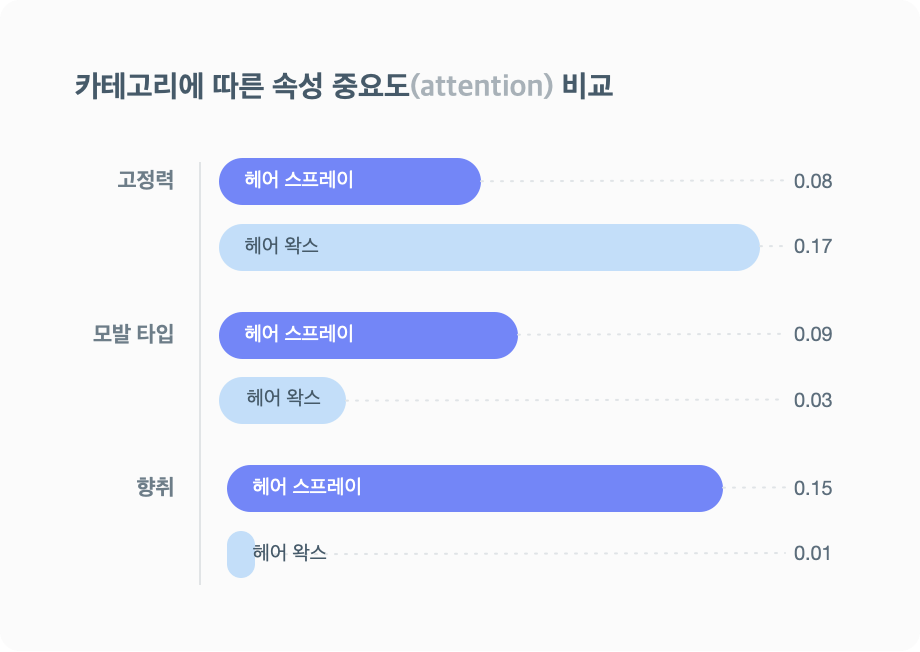Click the 헤어 스프레이 bar in 모발 타입 group
This screenshot has width=920, height=652.
368,335
